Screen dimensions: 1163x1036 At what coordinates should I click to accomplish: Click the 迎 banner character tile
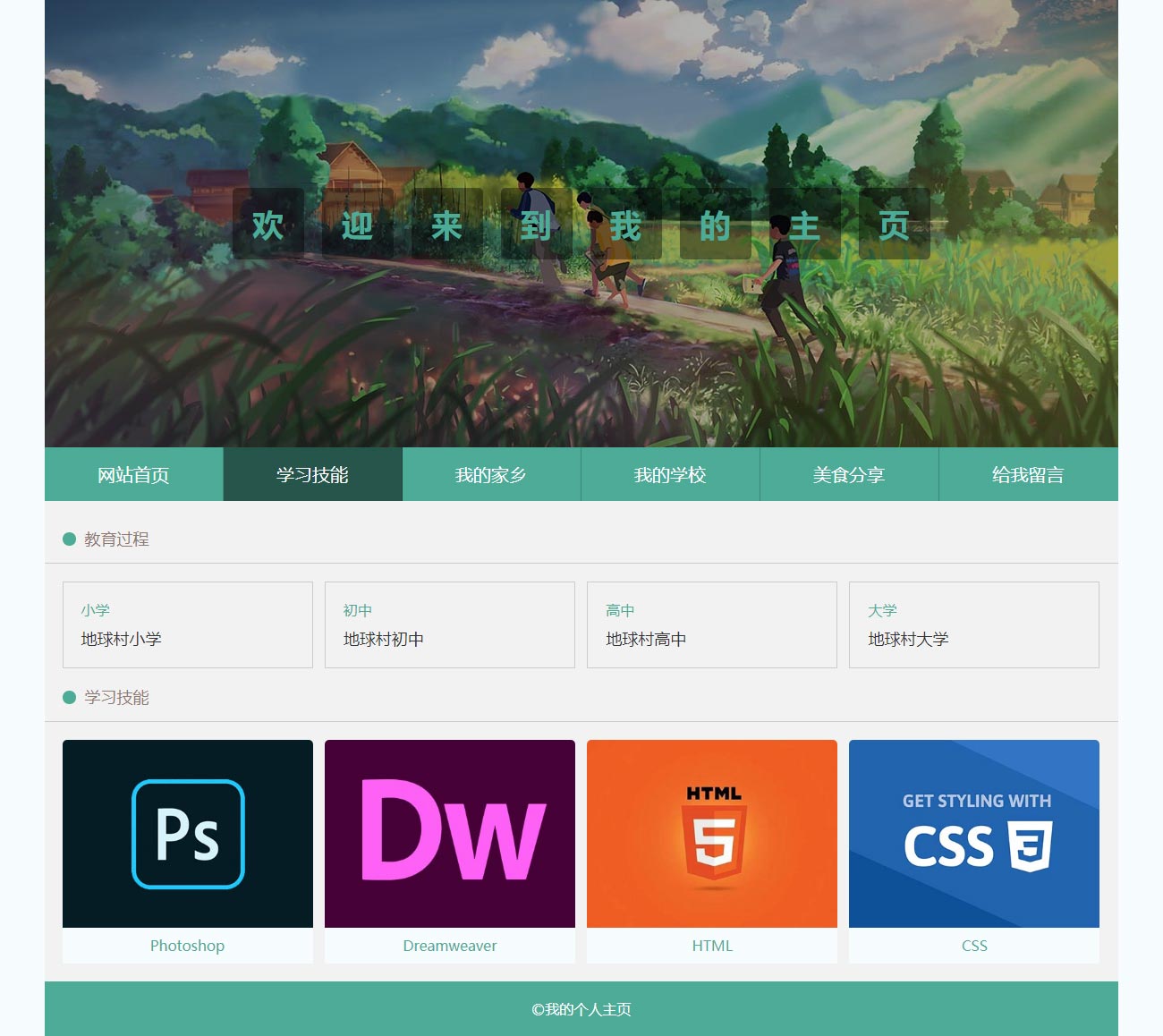(x=358, y=224)
